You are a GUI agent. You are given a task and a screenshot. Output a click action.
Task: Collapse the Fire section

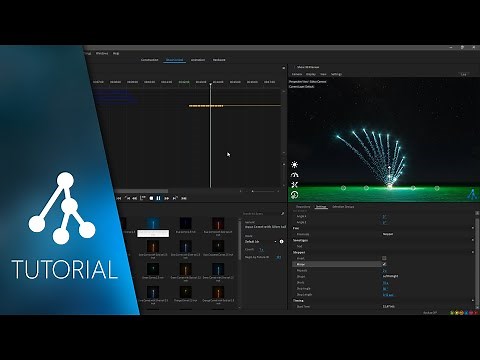pyautogui.click(x=473, y=228)
